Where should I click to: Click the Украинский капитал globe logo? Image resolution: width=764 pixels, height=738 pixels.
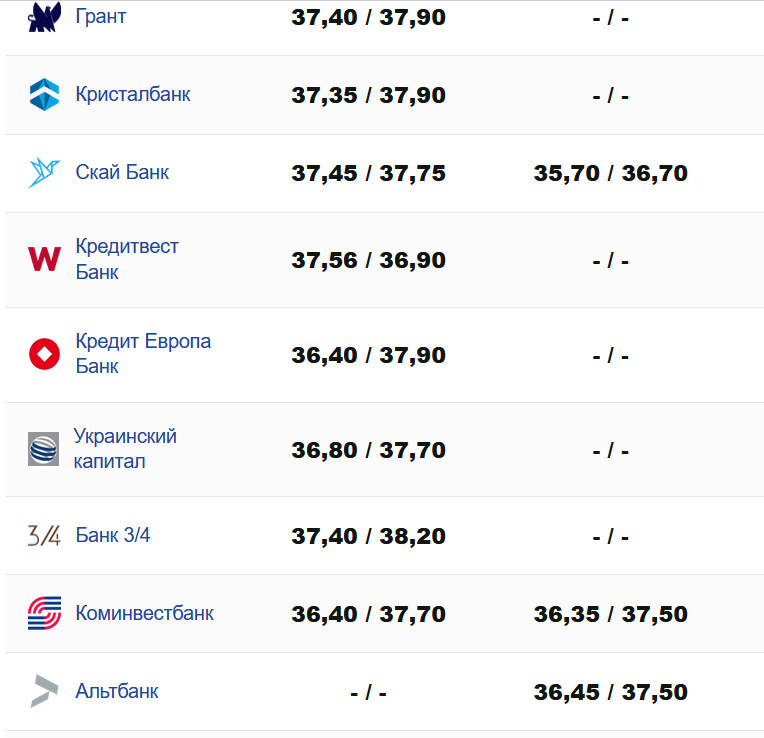tap(44, 449)
